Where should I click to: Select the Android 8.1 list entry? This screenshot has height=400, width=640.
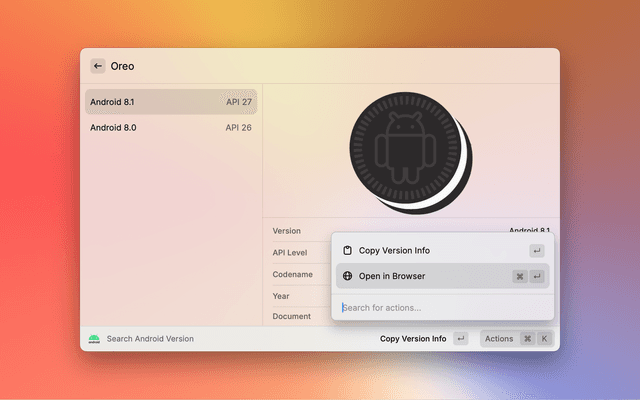click(x=170, y=102)
